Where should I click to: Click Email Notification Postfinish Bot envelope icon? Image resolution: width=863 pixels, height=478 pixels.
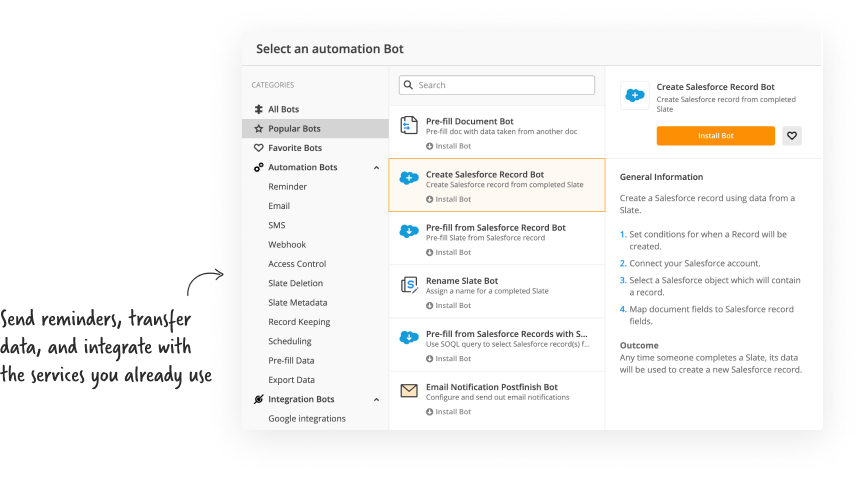409,391
